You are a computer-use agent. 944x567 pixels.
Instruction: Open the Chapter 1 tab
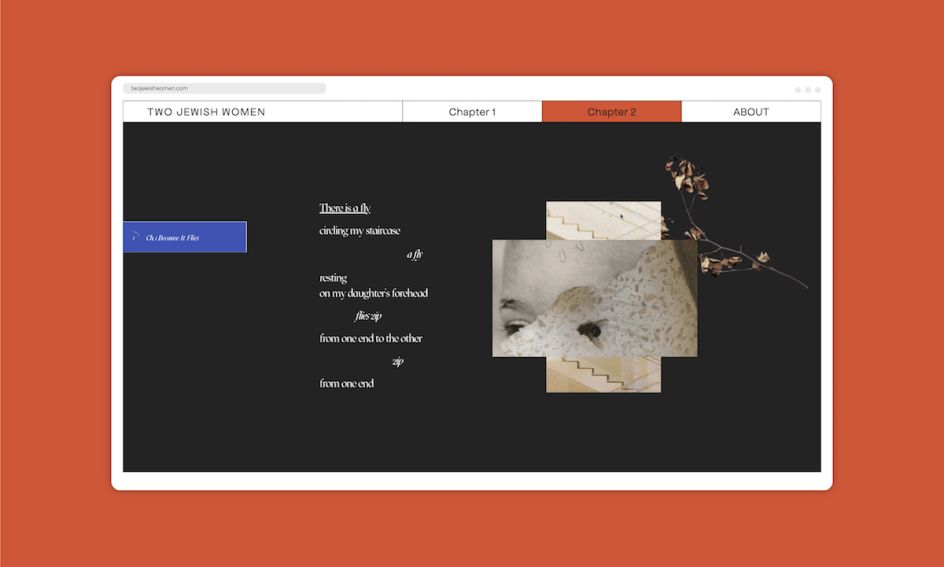point(472,112)
